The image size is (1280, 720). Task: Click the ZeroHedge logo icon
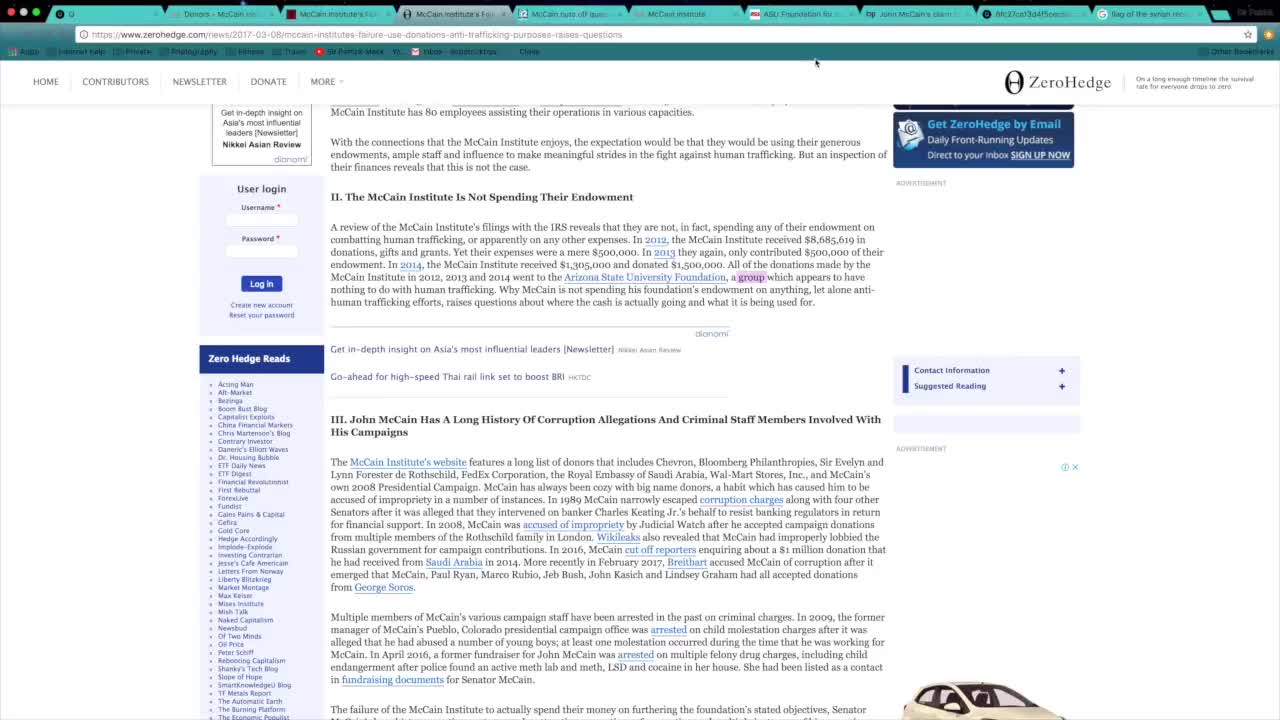(1014, 82)
